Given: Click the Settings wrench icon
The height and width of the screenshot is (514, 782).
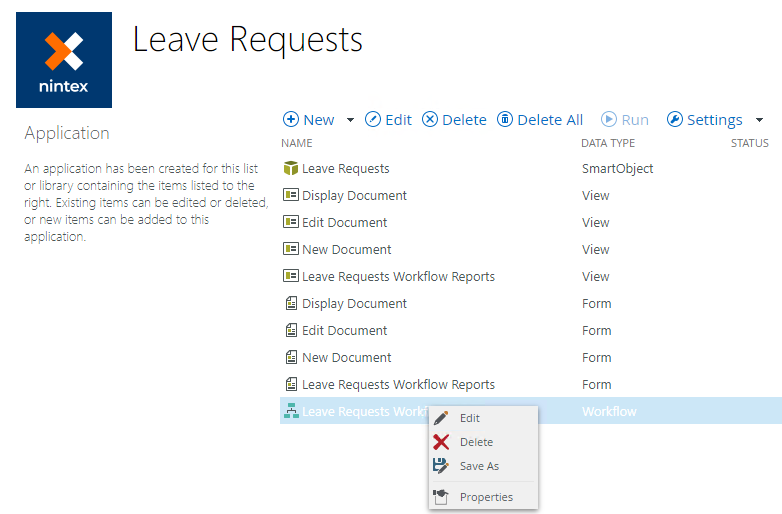Looking at the screenshot, I should [675, 119].
